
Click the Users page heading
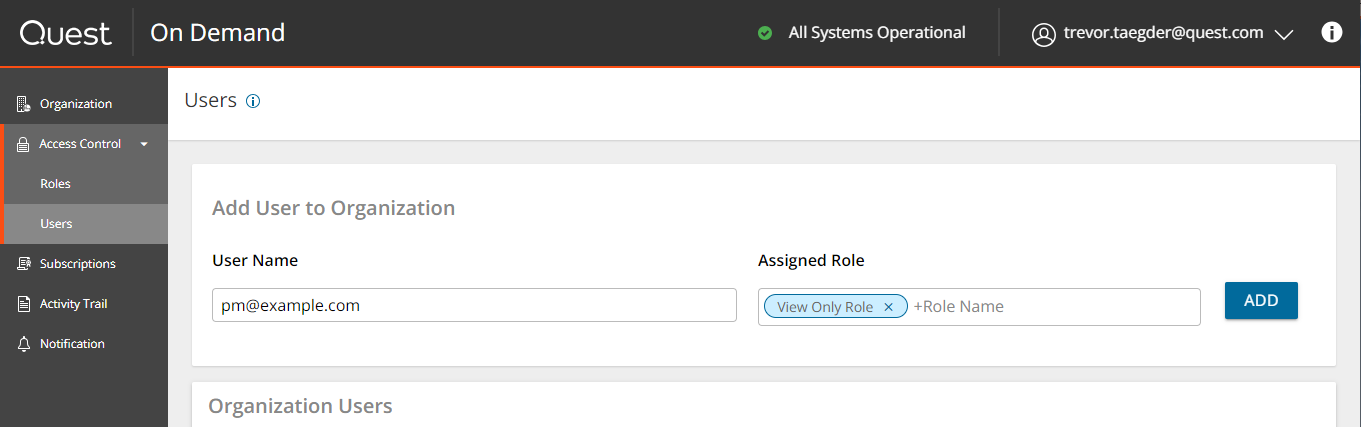point(211,100)
